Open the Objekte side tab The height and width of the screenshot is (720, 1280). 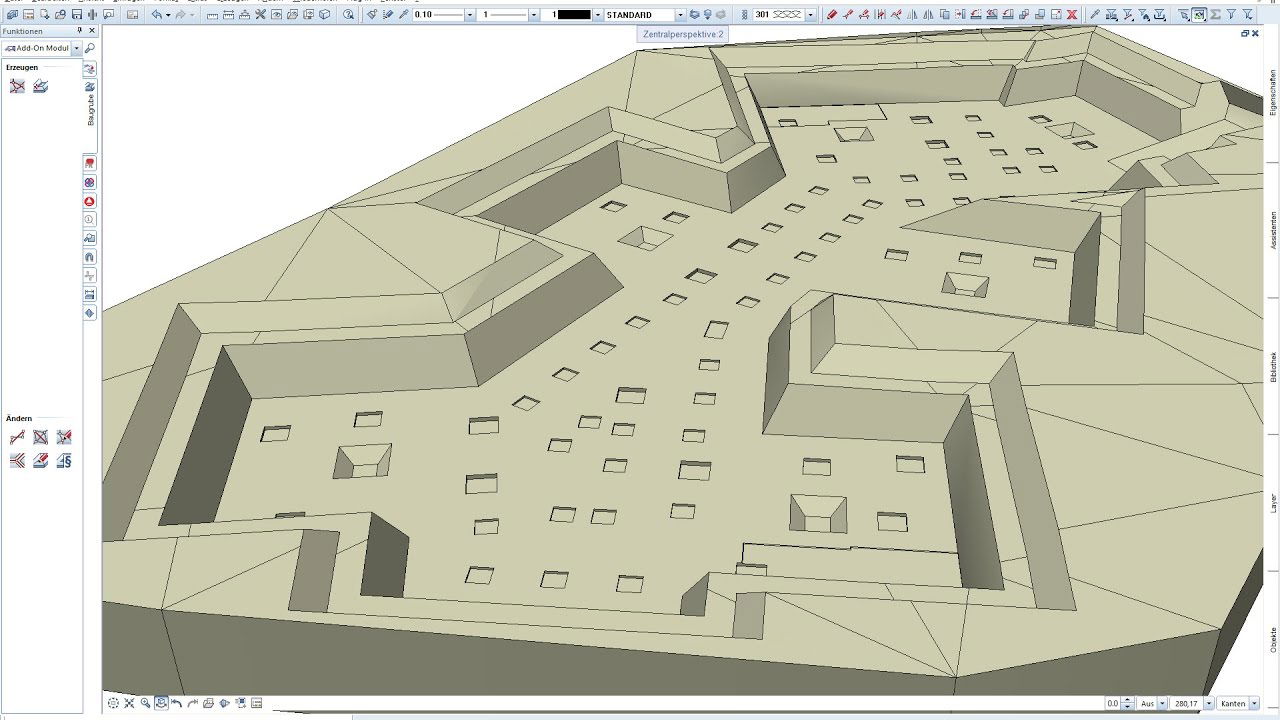tap(1273, 638)
